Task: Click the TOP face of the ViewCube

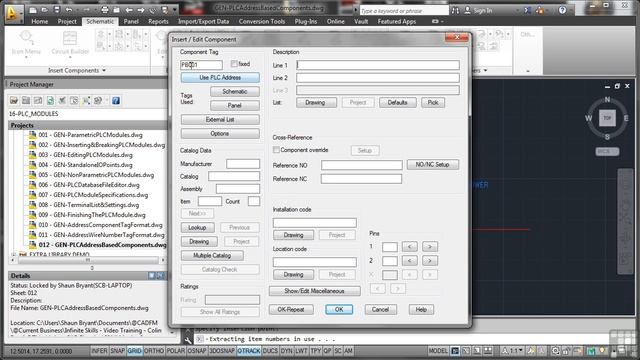Action: tap(607, 118)
